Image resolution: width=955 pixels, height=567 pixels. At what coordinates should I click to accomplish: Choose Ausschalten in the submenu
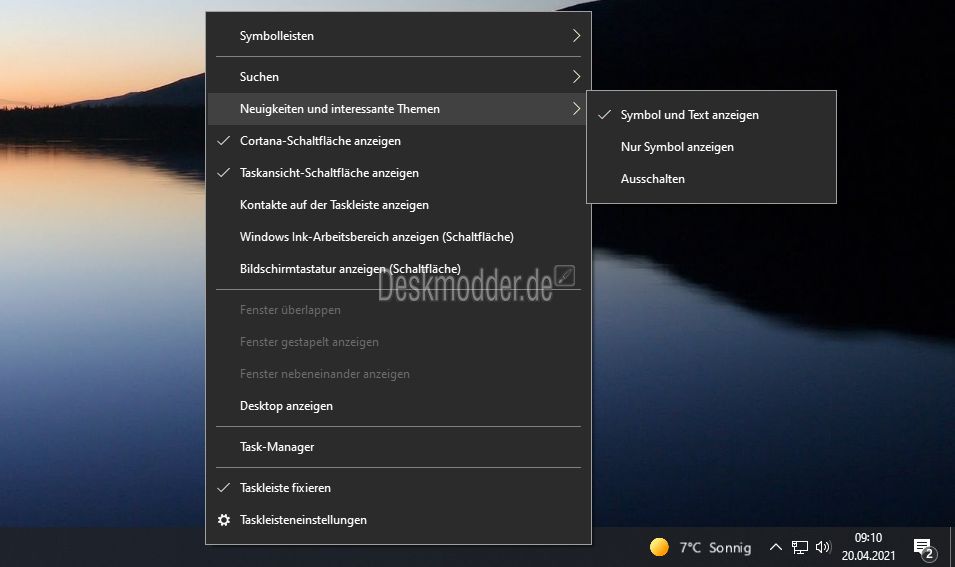(x=711, y=179)
